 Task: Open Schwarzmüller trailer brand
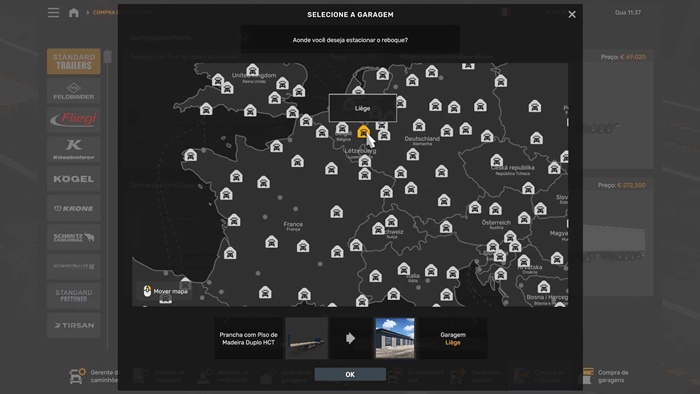click(74, 266)
